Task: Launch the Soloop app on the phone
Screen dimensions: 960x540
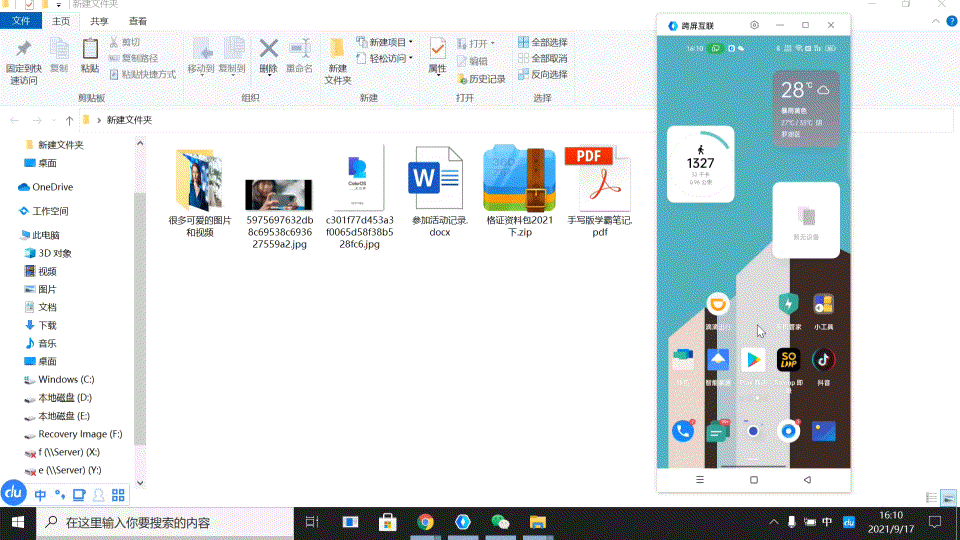Action: click(788, 360)
